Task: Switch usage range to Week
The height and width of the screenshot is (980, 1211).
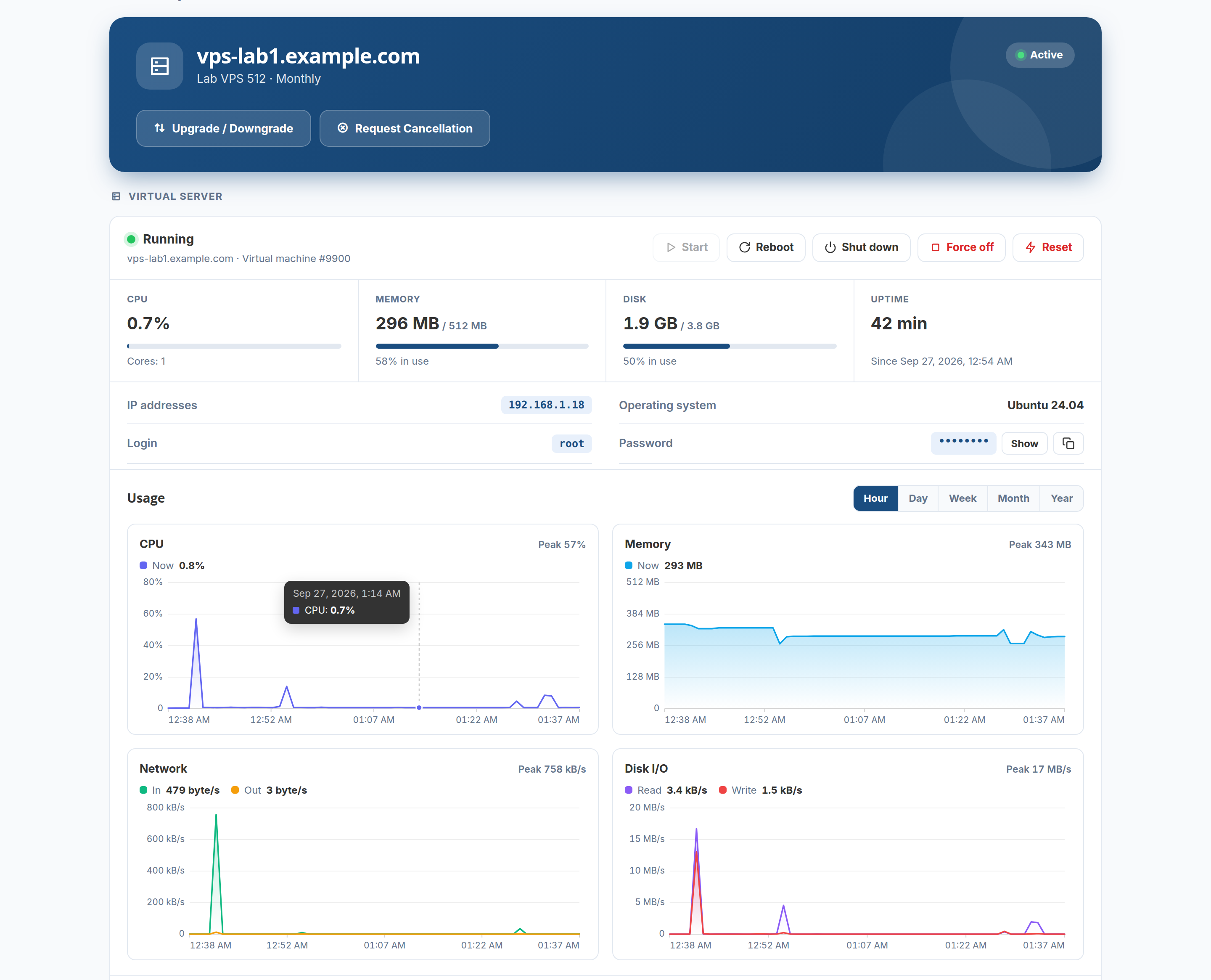Action: point(962,498)
